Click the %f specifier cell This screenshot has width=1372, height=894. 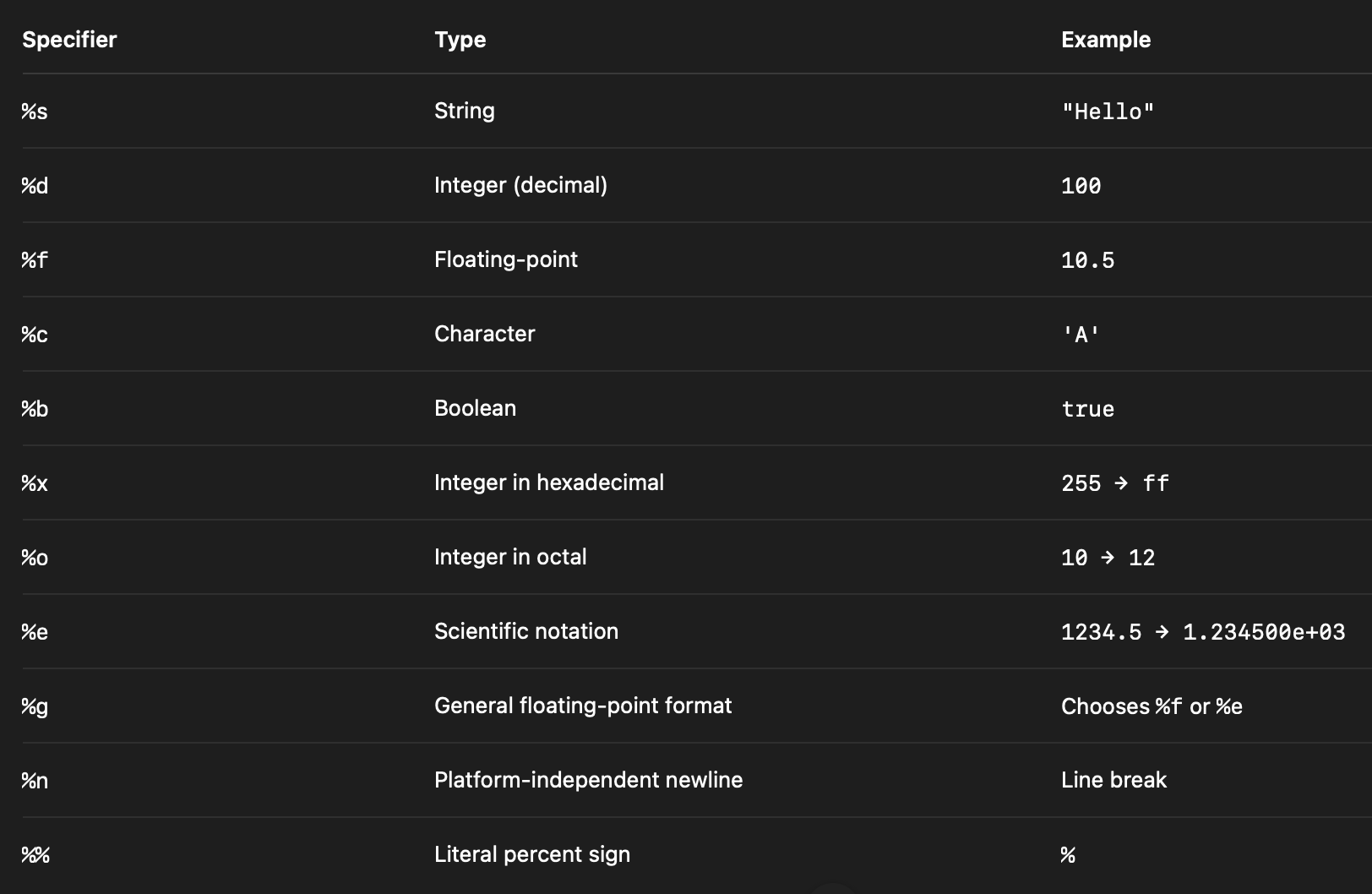(x=35, y=259)
